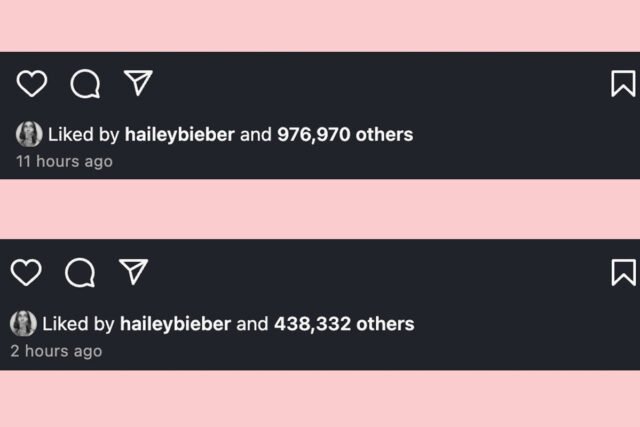Open liker avatar on the 976,970 likes post
640x427 pixels.
[29, 134]
